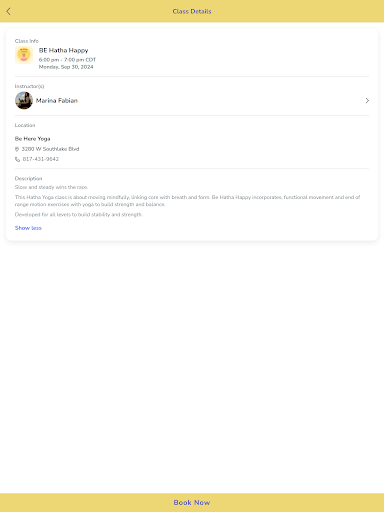Collapse description with Show less
Image resolution: width=384 pixels, height=512 pixels.
coord(28,228)
